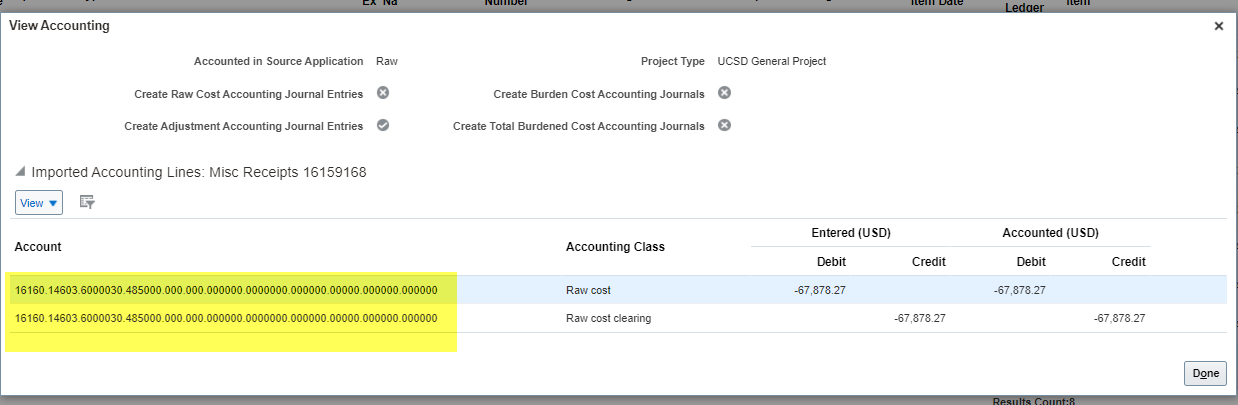Click the Account column header
The width and height of the screenshot is (1238, 405).
click(x=38, y=247)
